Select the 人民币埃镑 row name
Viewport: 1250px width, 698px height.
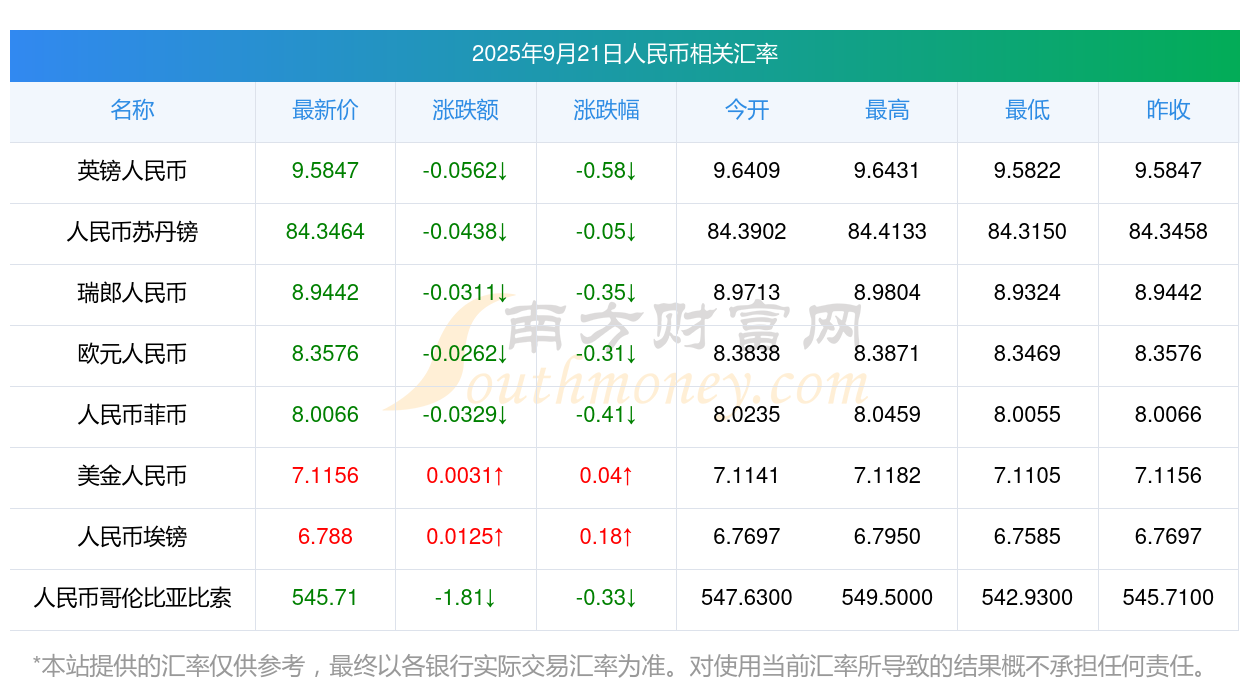(x=132, y=537)
